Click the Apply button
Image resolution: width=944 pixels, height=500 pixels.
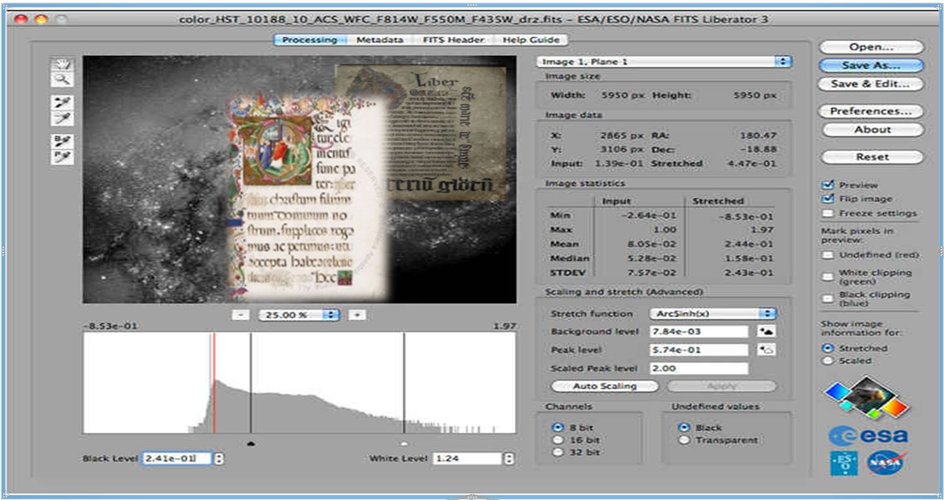[x=721, y=386]
